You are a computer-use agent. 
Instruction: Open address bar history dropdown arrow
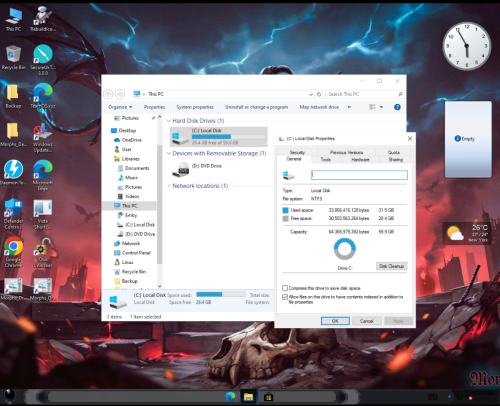pos(311,94)
